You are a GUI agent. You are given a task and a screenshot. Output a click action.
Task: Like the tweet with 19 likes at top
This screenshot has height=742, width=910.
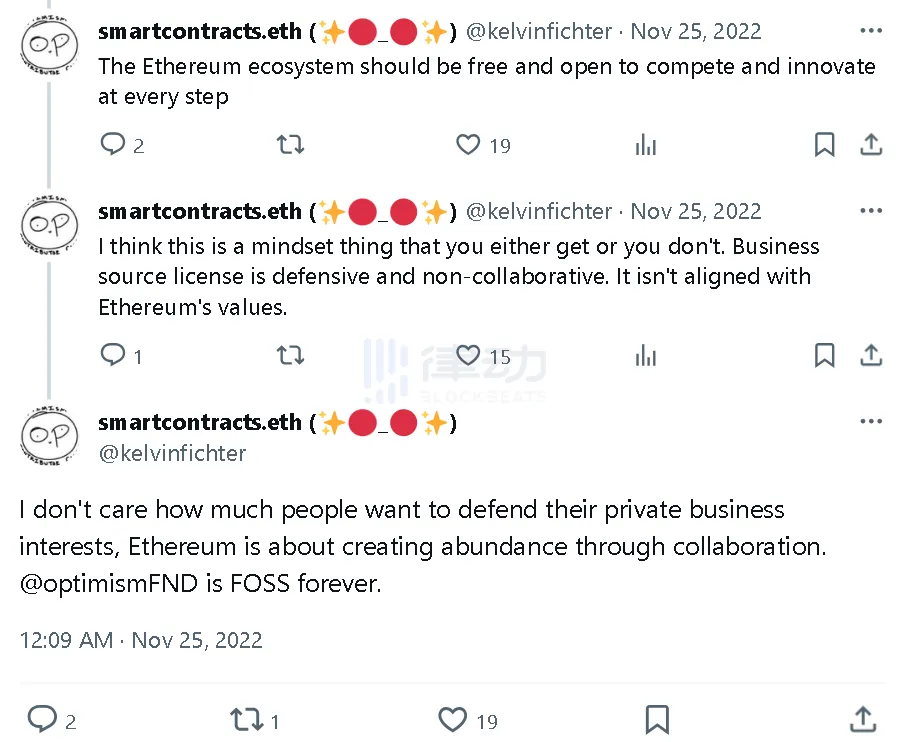point(469,145)
